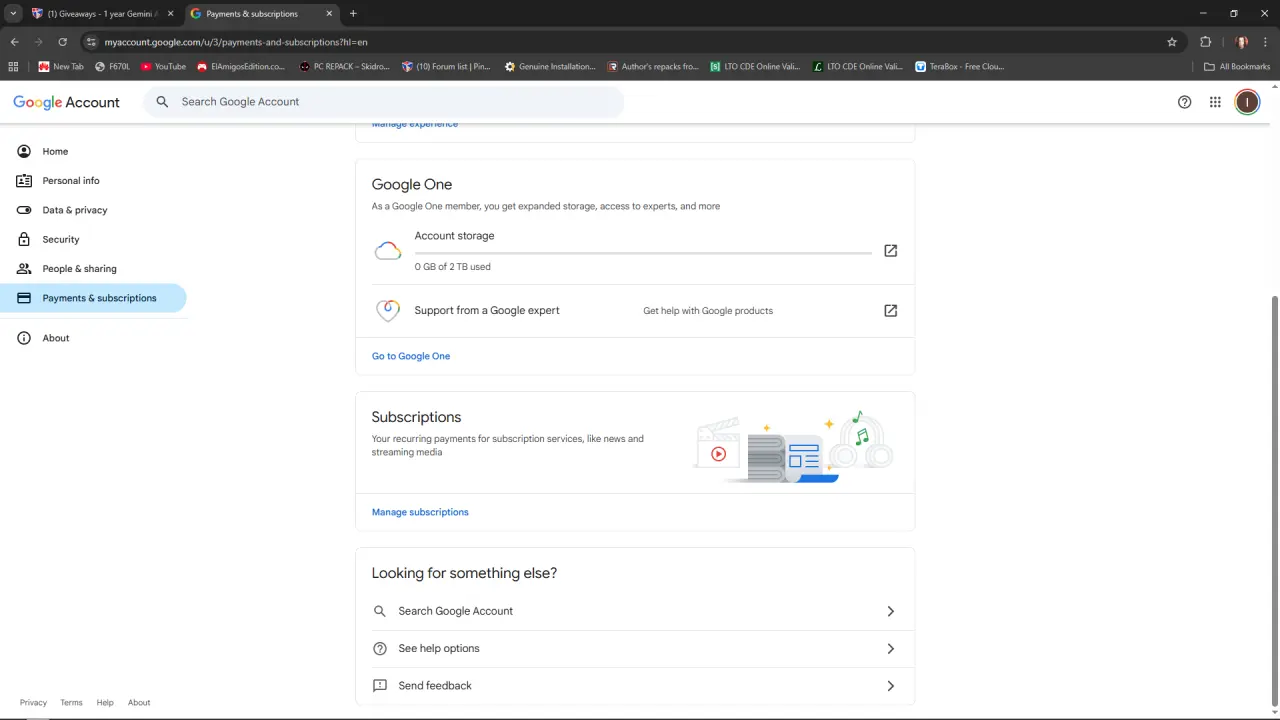
Task: Click the Send feedback icon
Action: [x=380, y=686]
